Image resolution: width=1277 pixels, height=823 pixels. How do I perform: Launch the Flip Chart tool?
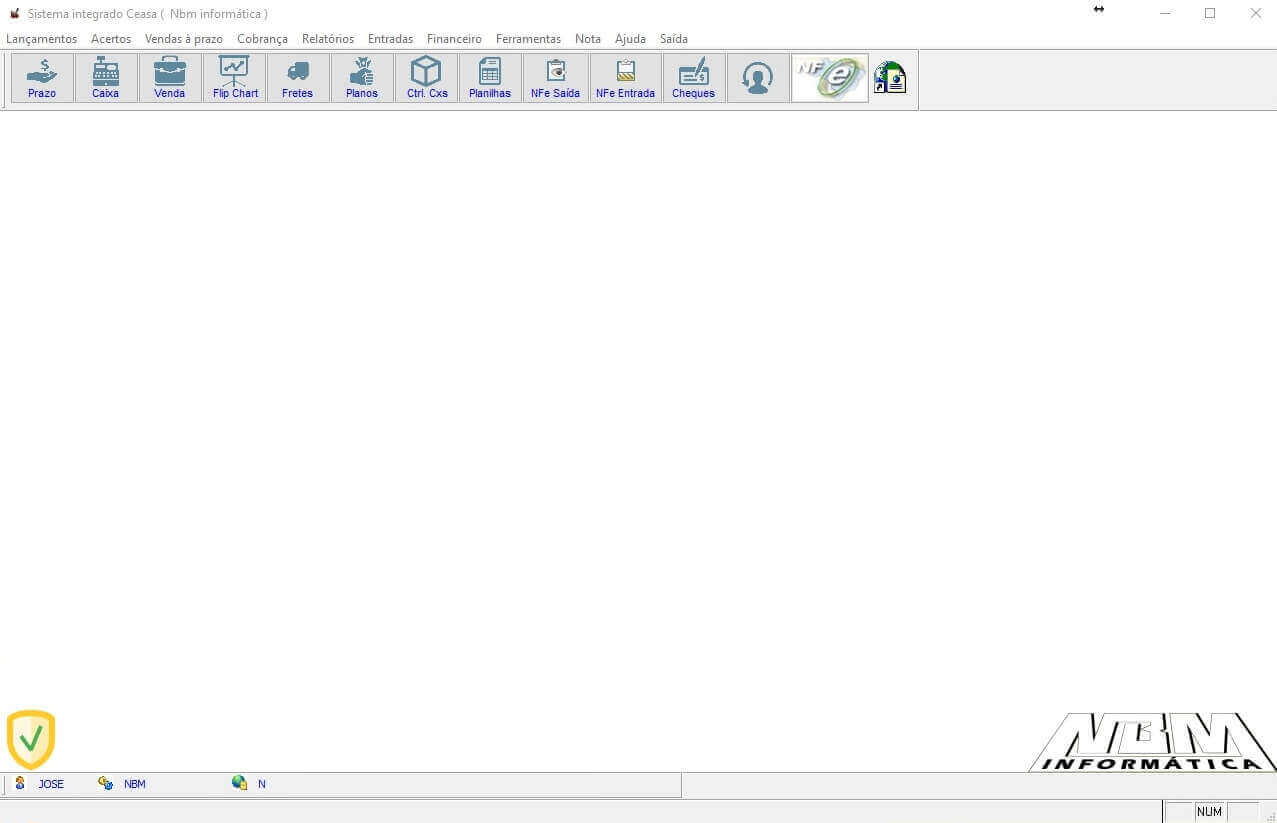tap(235, 78)
